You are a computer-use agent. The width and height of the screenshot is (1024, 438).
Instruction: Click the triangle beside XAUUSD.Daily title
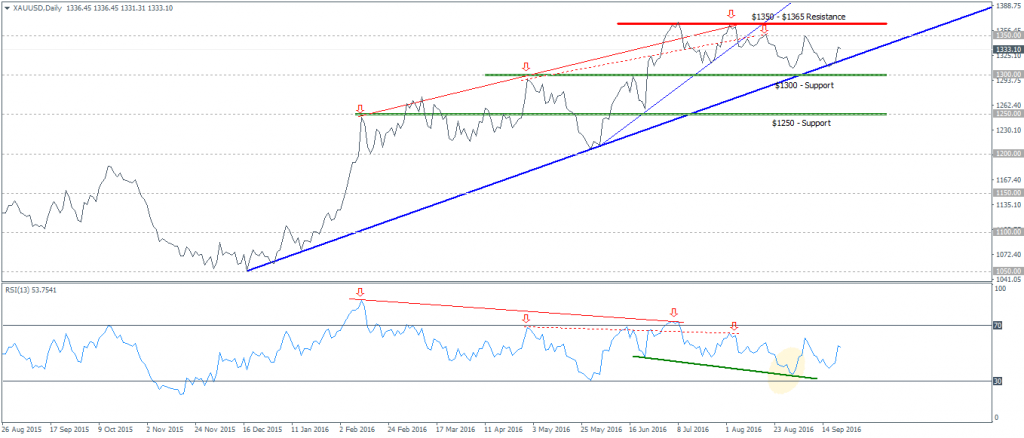(x=6, y=9)
